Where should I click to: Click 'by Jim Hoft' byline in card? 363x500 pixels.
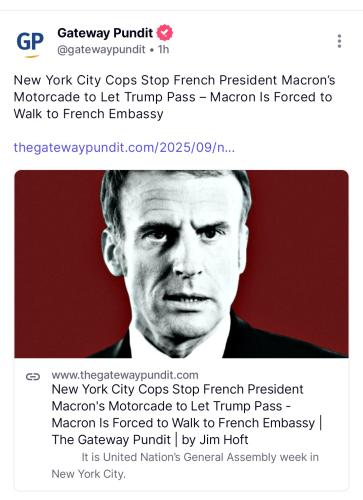tap(215, 440)
